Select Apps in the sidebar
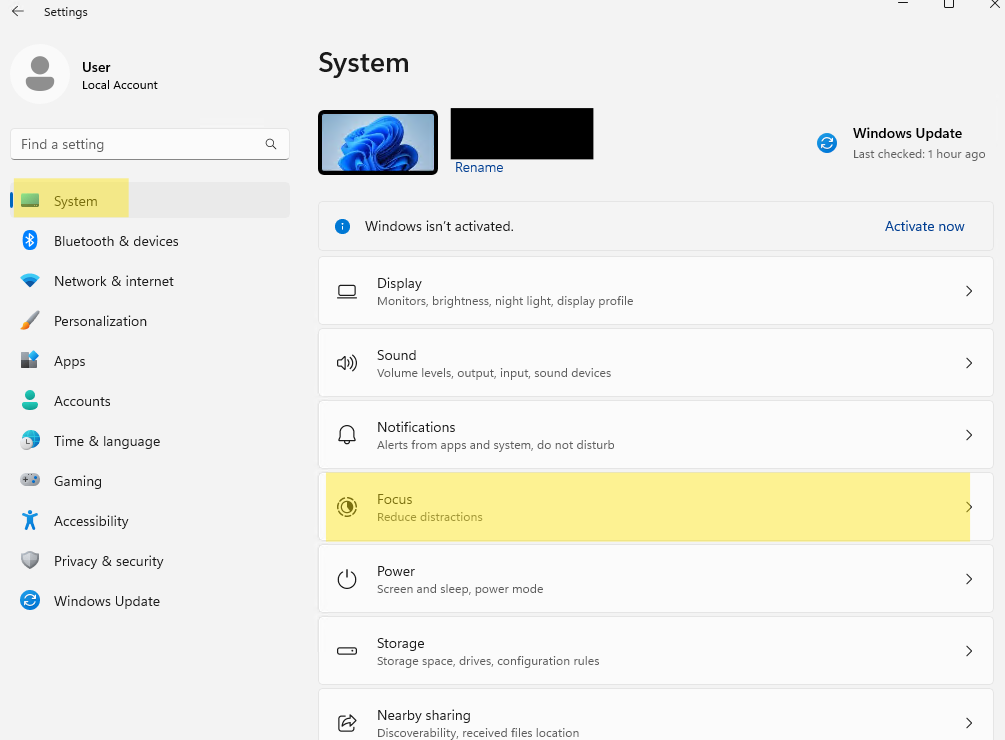This screenshot has width=1005, height=740. (x=70, y=361)
